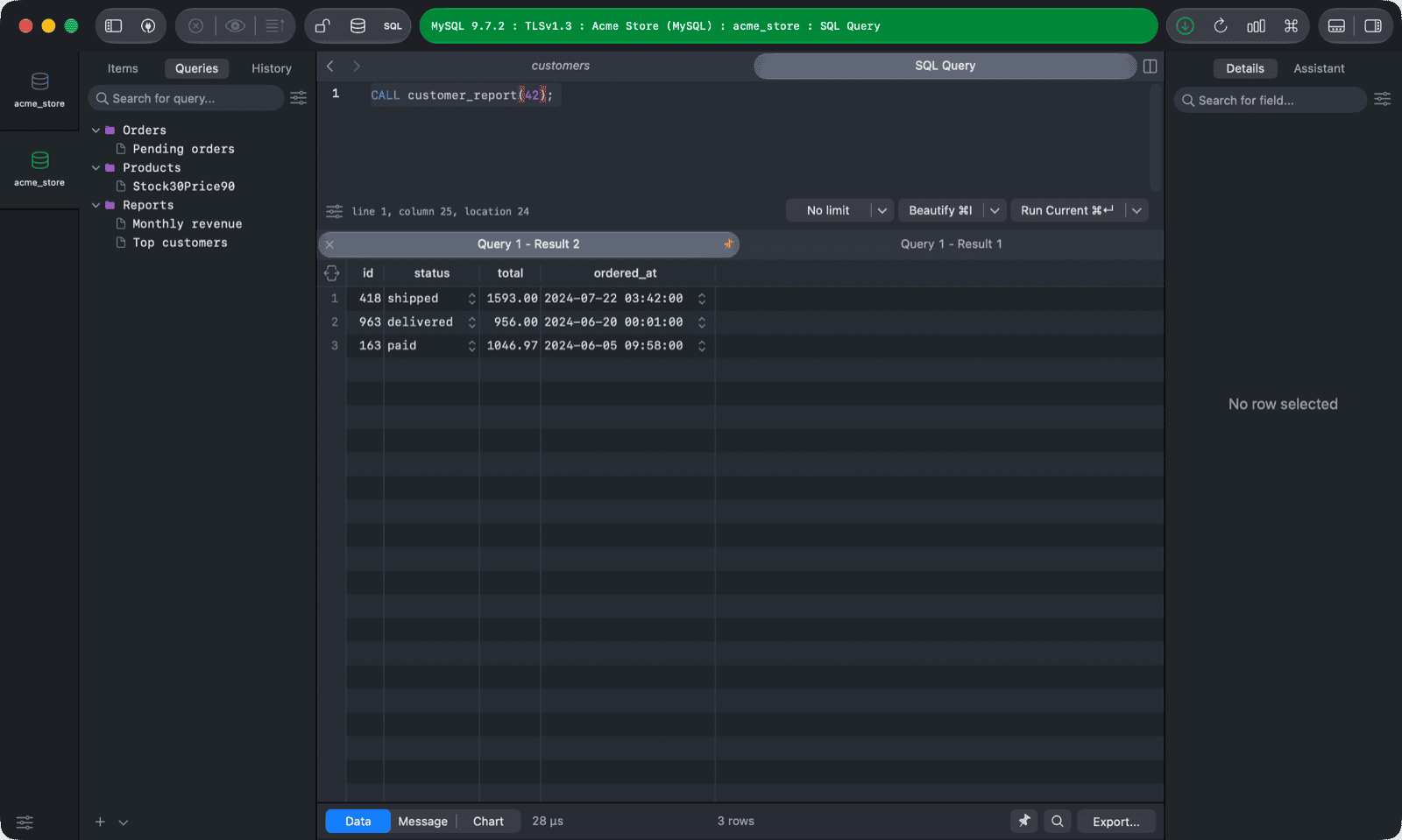1402x840 pixels.
Task: Collapse the Orders folder
Action: [96, 131]
